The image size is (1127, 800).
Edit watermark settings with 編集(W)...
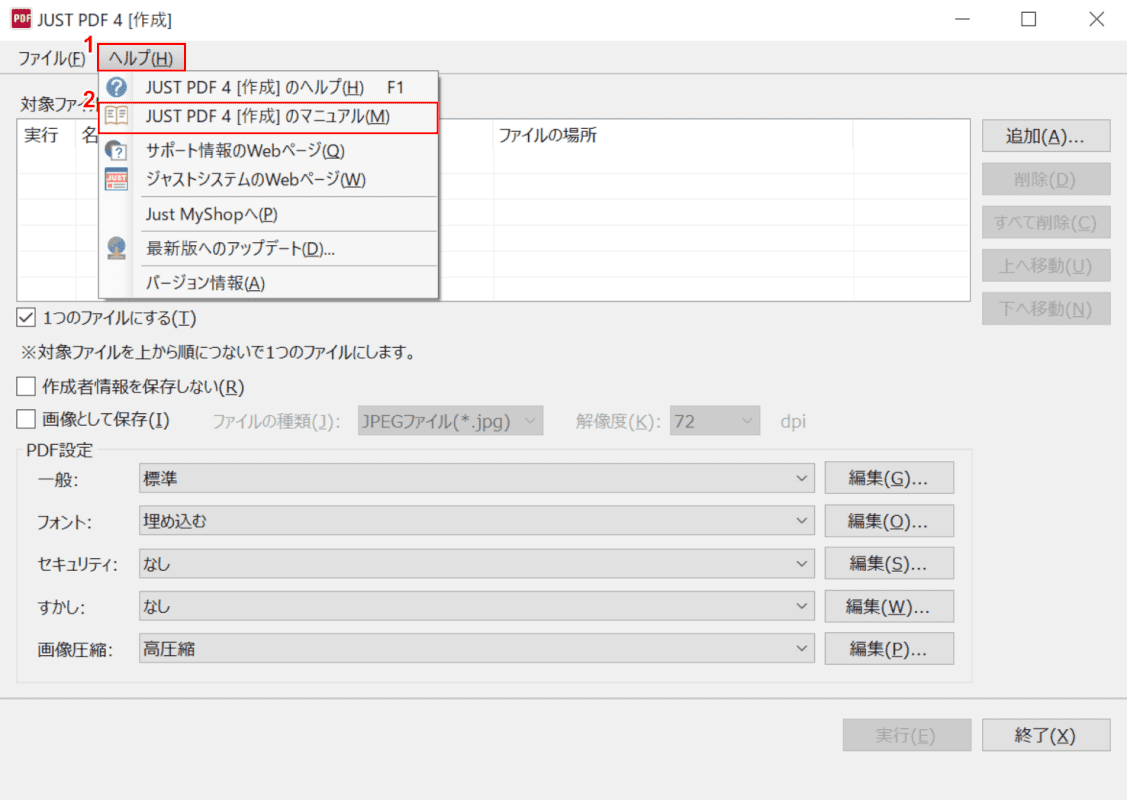click(x=889, y=607)
